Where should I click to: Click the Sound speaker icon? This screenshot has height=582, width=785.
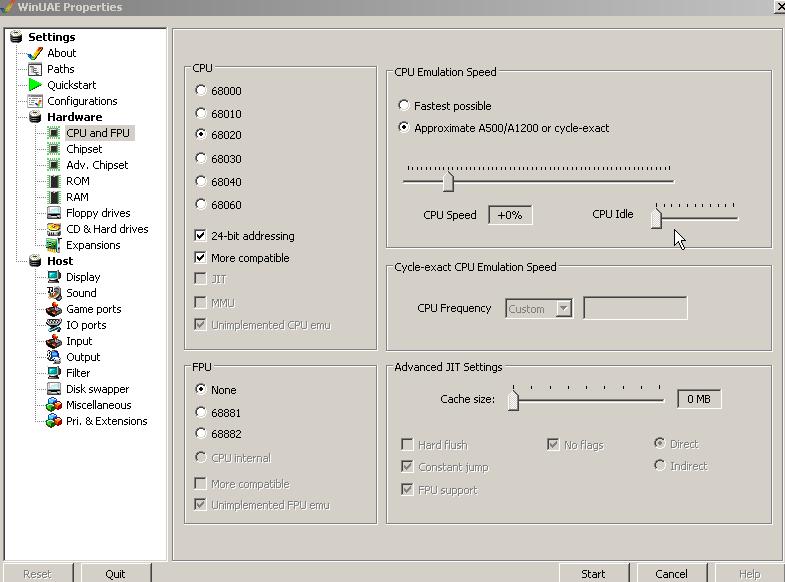point(54,293)
